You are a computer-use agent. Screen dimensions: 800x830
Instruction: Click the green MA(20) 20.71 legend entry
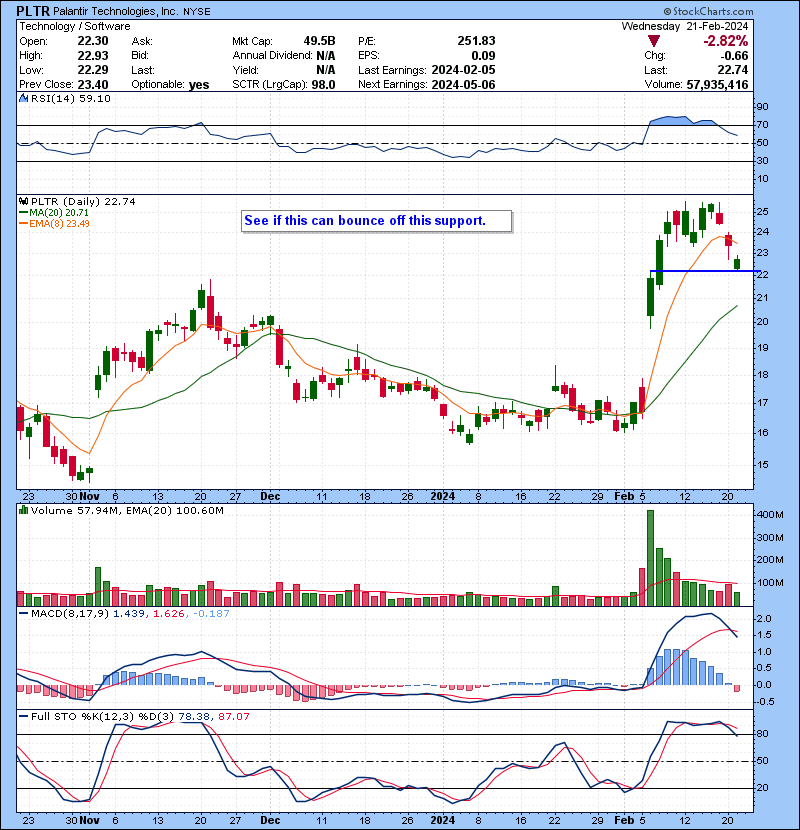coord(54,212)
